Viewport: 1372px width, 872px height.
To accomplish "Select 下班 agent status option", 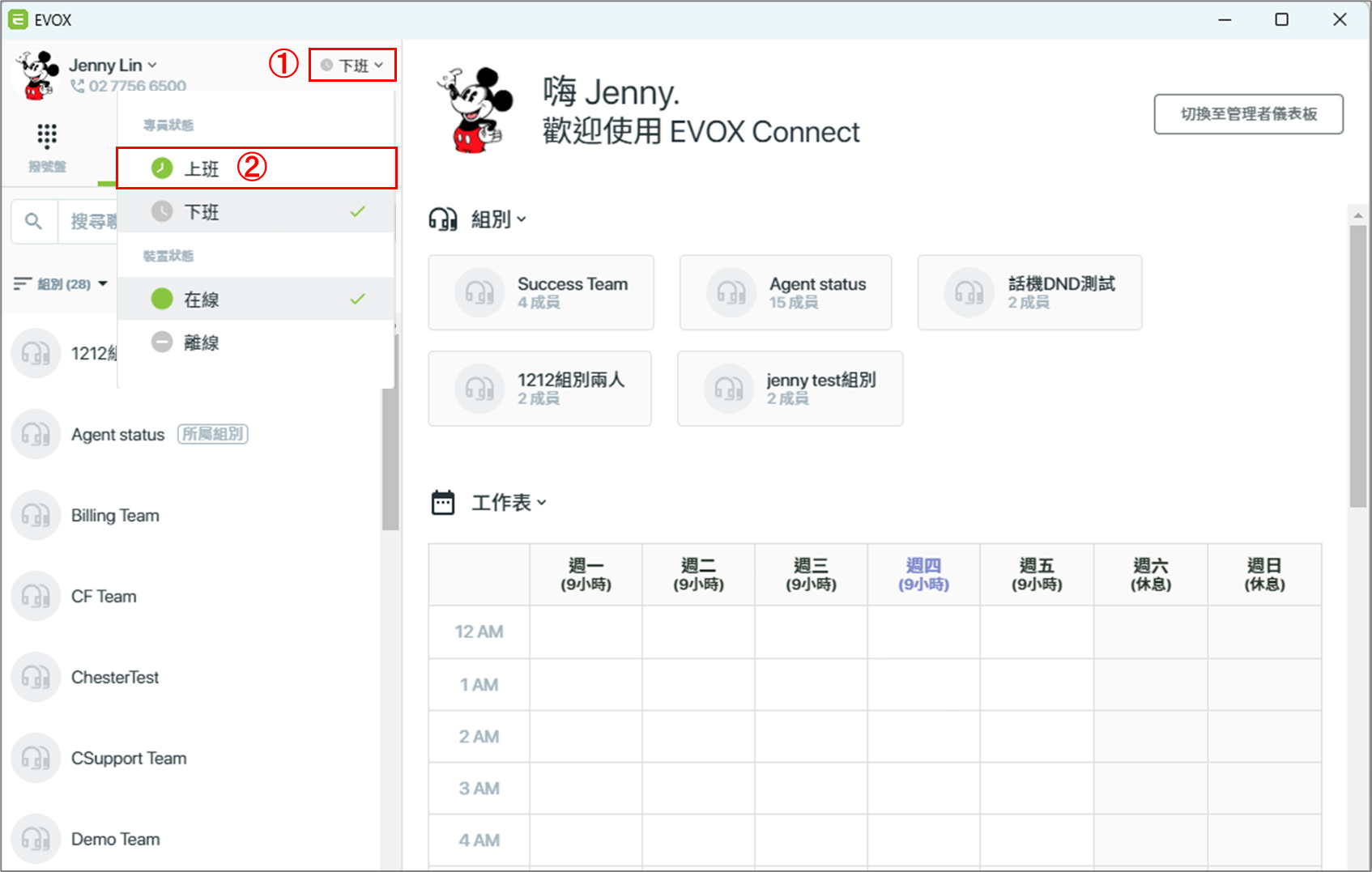I will 257,212.
